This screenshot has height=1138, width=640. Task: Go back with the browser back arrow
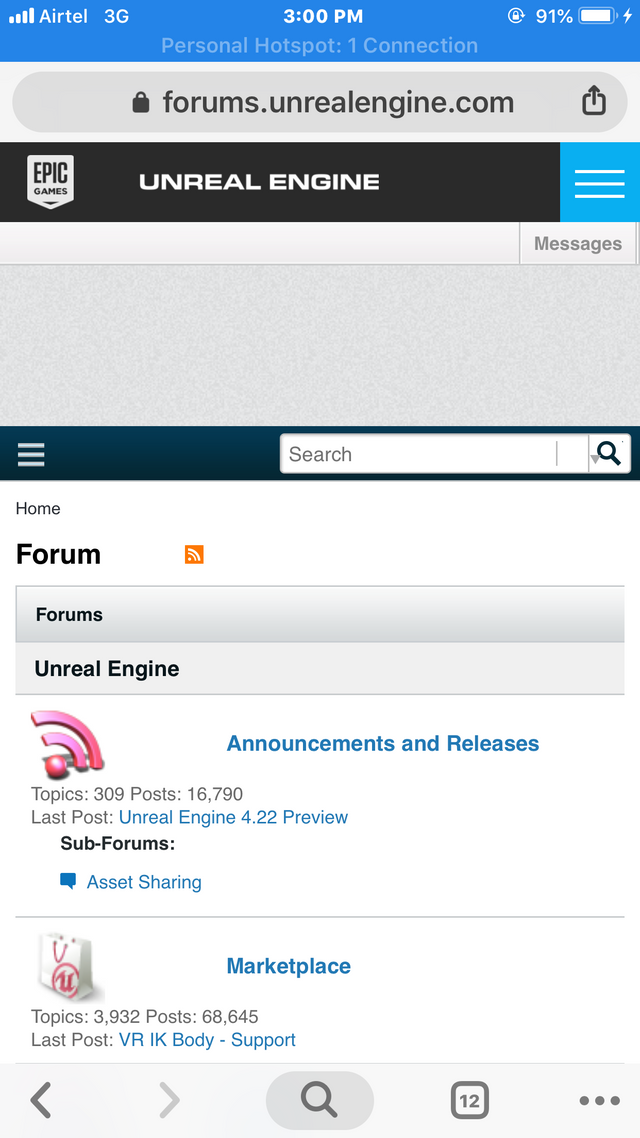(x=41, y=1100)
